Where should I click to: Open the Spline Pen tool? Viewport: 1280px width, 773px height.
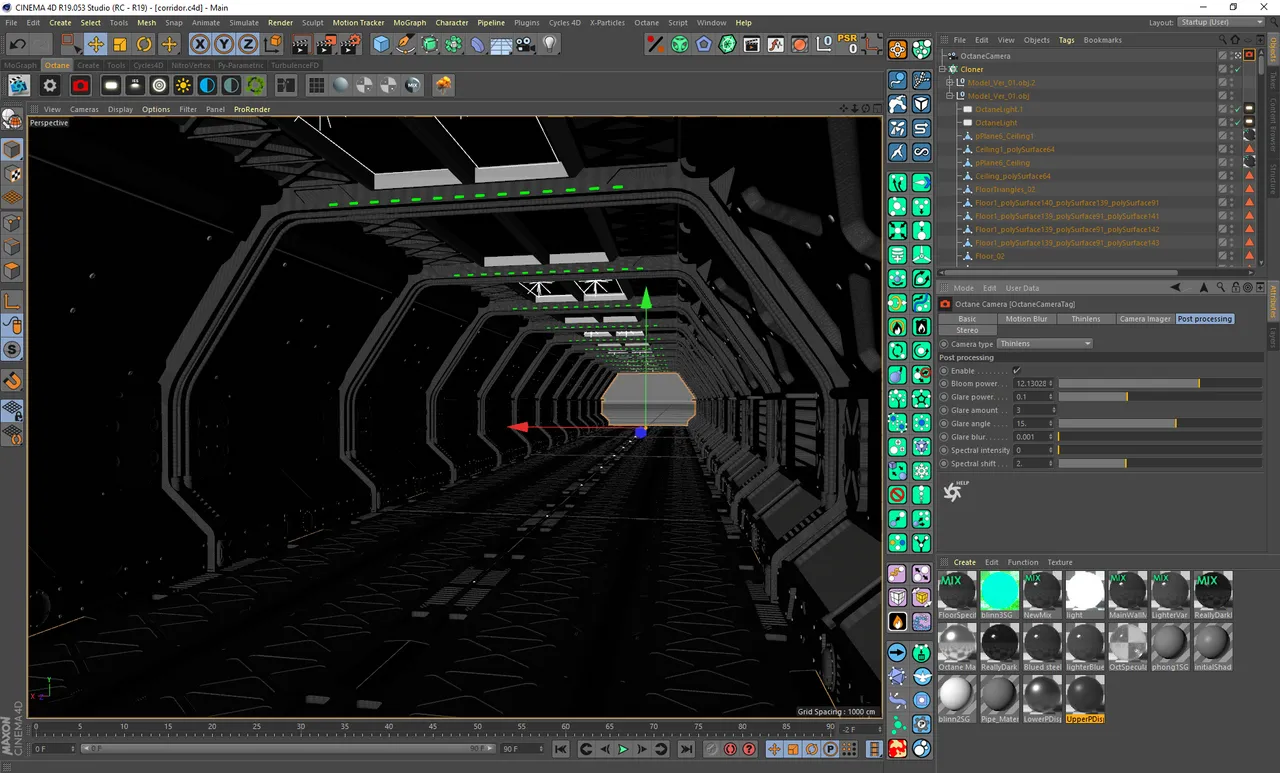(x=405, y=44)
